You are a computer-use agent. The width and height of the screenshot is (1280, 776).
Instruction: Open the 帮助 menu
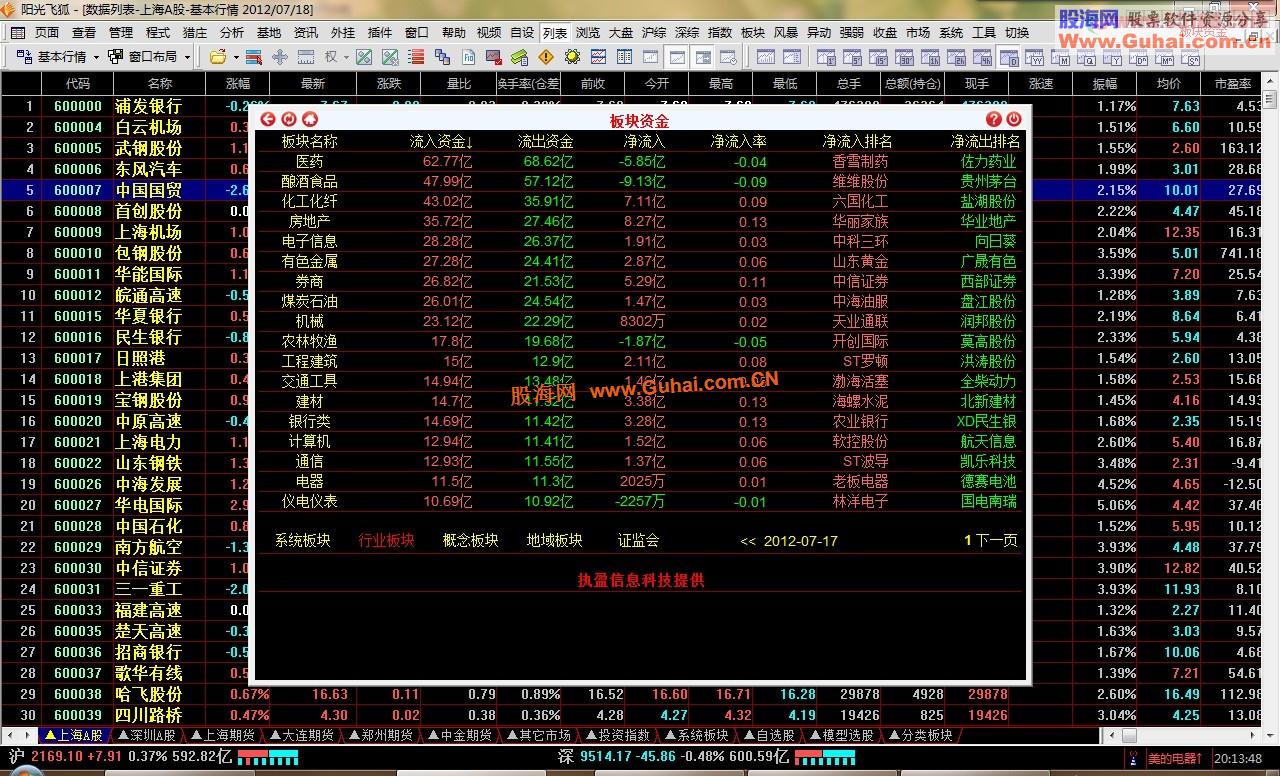(454, 32)
